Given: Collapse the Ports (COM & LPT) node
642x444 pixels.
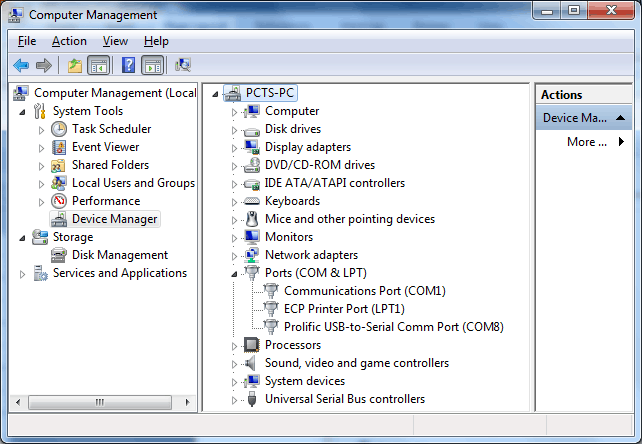Looking at the screenshot, I should click(234, 274).
